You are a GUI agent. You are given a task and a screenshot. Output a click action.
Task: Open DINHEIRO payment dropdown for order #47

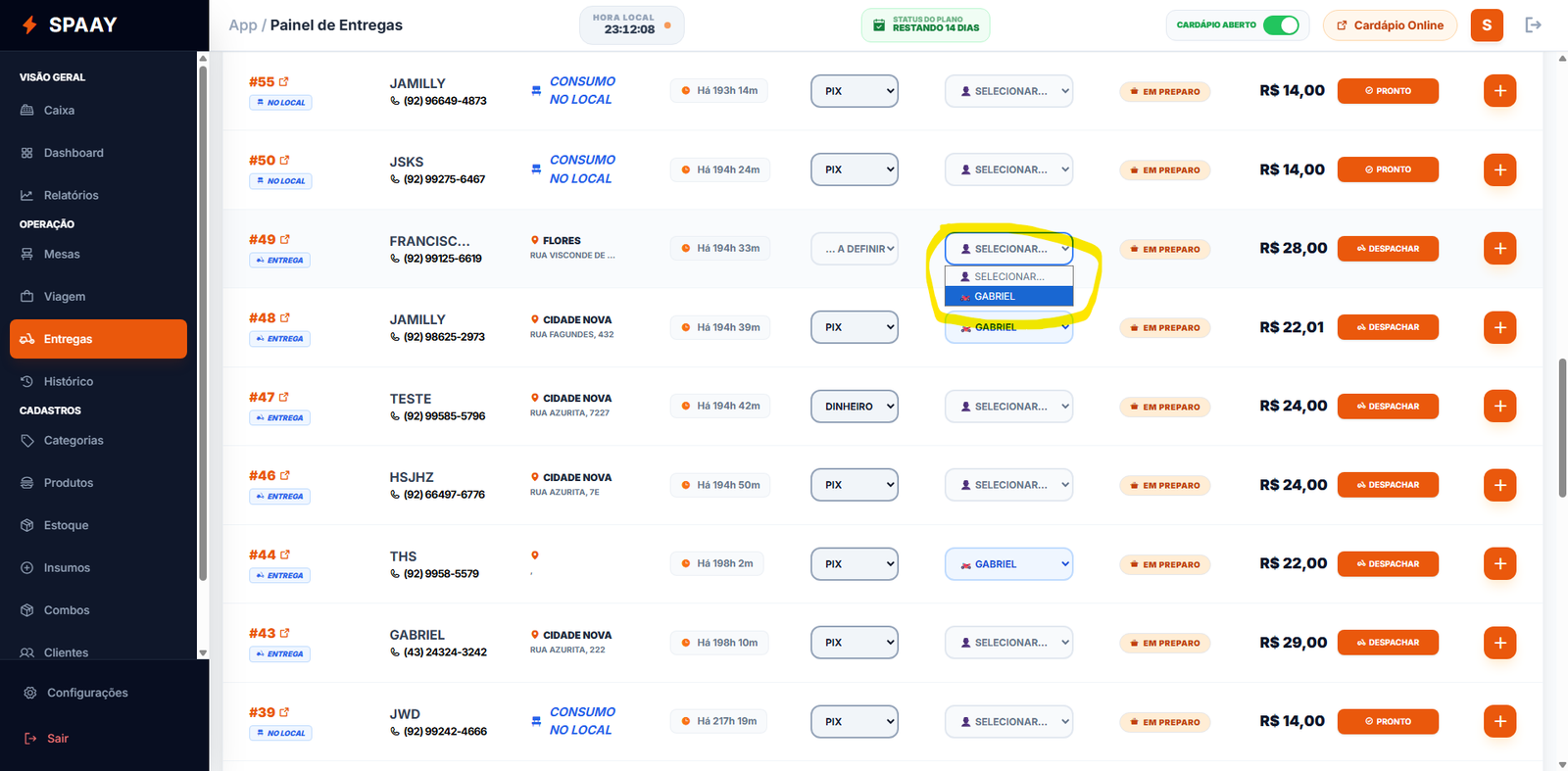(855, 407)
